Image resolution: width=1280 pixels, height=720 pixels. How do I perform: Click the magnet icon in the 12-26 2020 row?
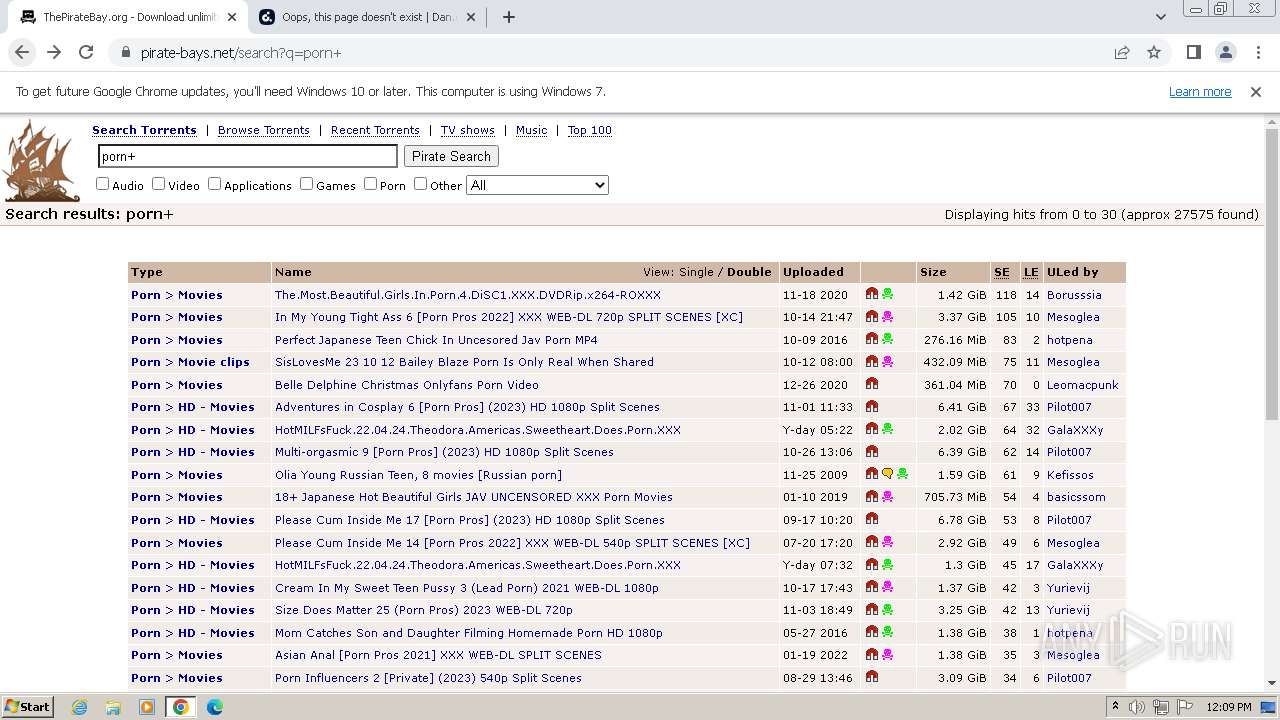(872, 385)
